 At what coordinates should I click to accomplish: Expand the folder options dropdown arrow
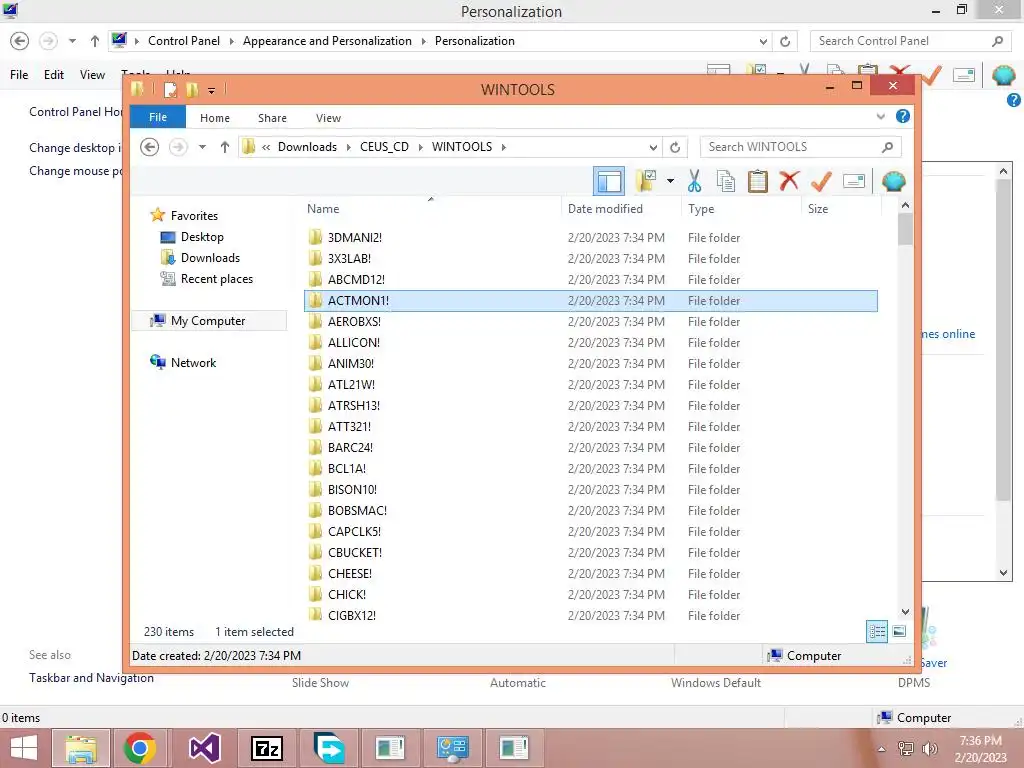[x=670, y=181]
